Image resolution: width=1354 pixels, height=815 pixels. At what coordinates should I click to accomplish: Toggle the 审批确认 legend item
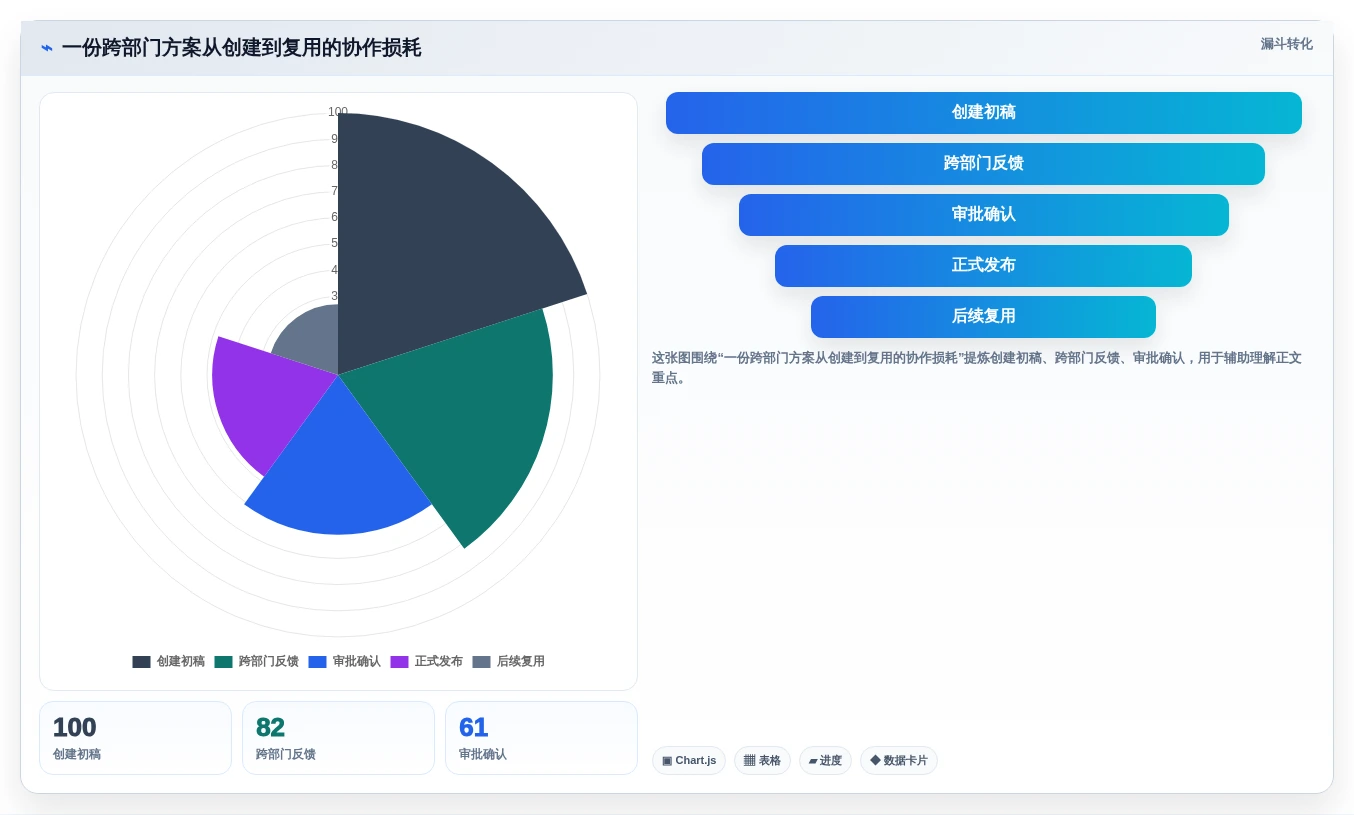(345, 662)
